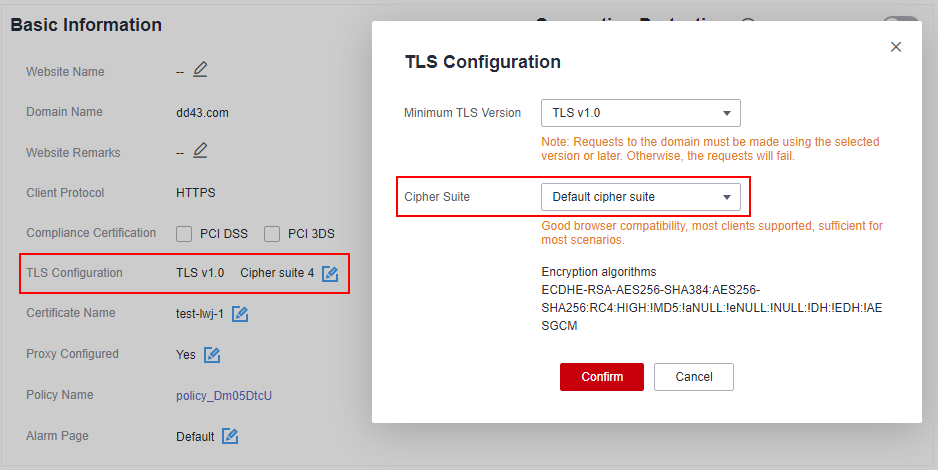Viewport: 938px width, 470px height.
Task: Select the dd43.com domain name text
Action: (202, 113)
